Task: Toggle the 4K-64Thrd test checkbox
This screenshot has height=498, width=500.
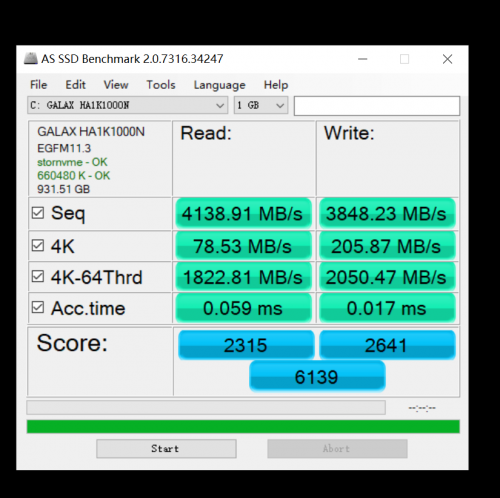Action: point(38,276)
